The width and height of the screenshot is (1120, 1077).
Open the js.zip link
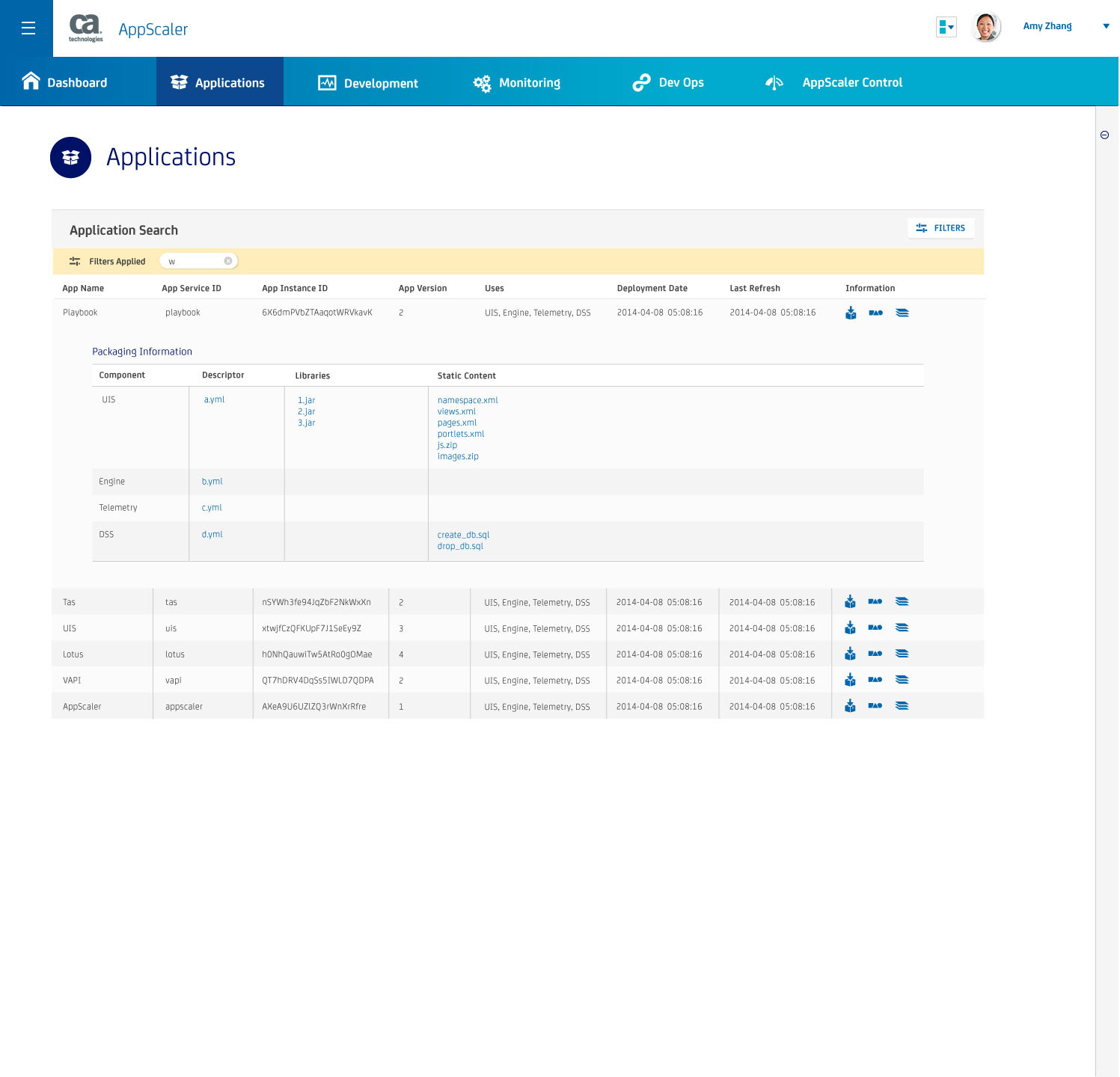[x=447, y=445]
